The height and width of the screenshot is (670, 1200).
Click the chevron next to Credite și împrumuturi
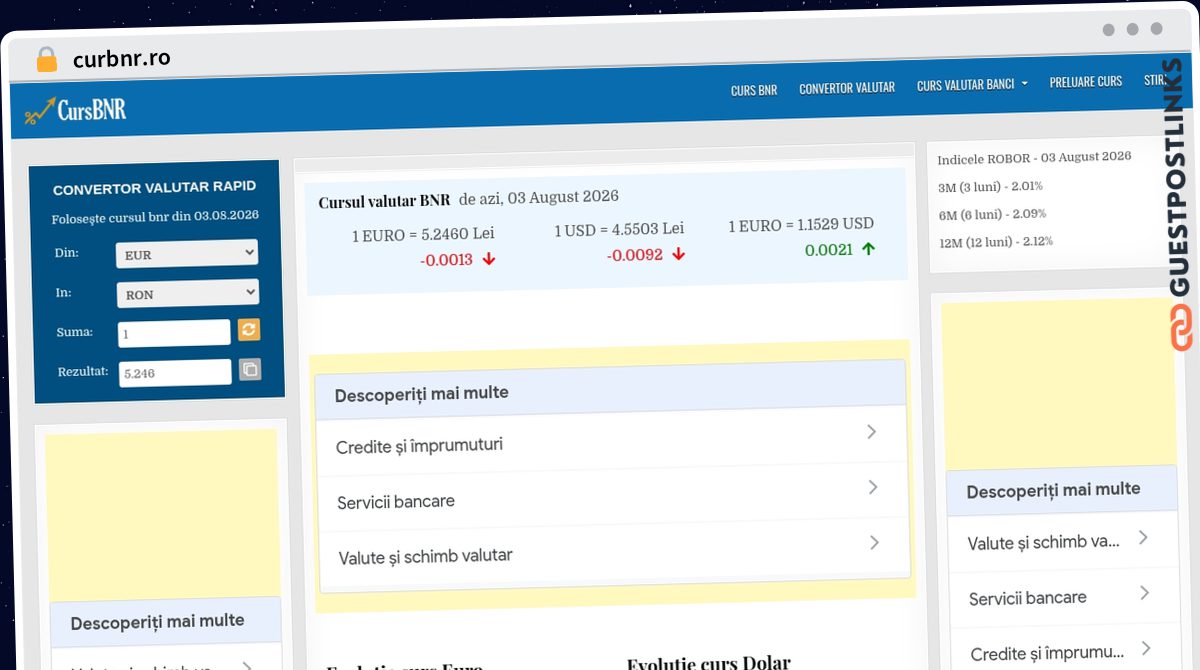872,432
